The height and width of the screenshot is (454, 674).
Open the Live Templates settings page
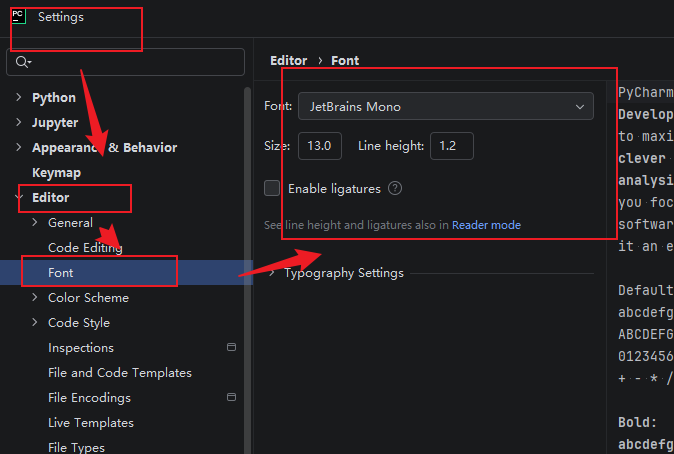click(x=91, y=423)
